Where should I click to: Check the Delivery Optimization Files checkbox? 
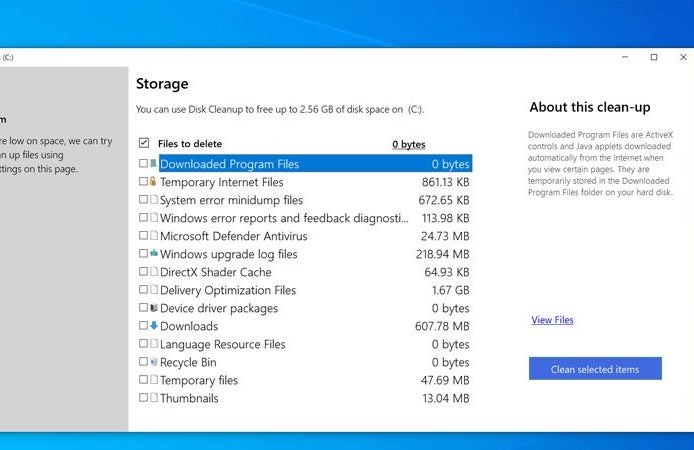click(x=143, y=289)
